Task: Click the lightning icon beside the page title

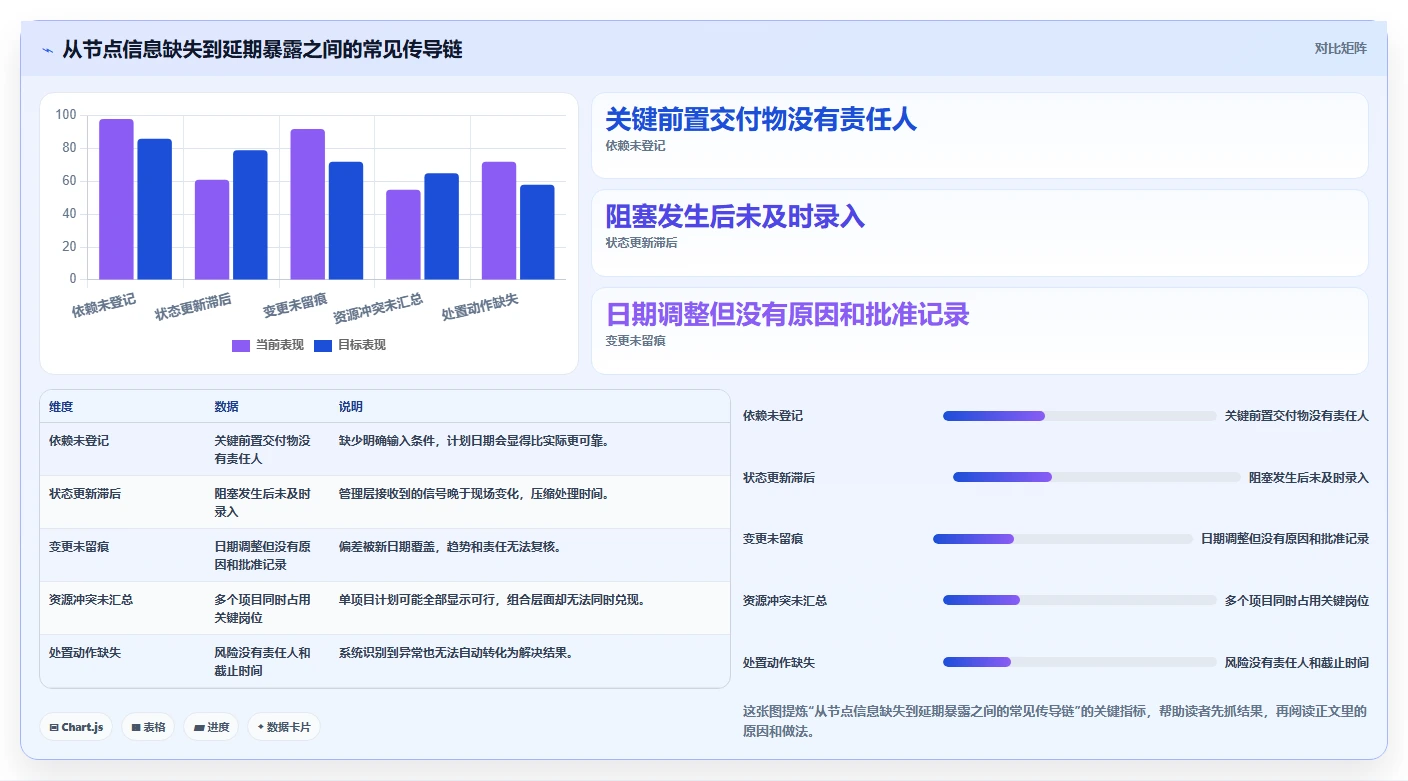Action: [x=47, y=50]
